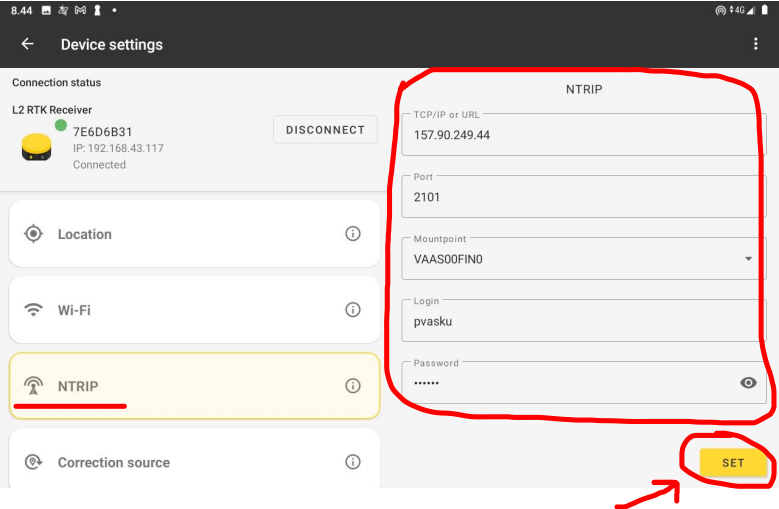This screenshot has width=779, height=509.
Task: Toggle password visibility with eye icon
Action: 747,382
